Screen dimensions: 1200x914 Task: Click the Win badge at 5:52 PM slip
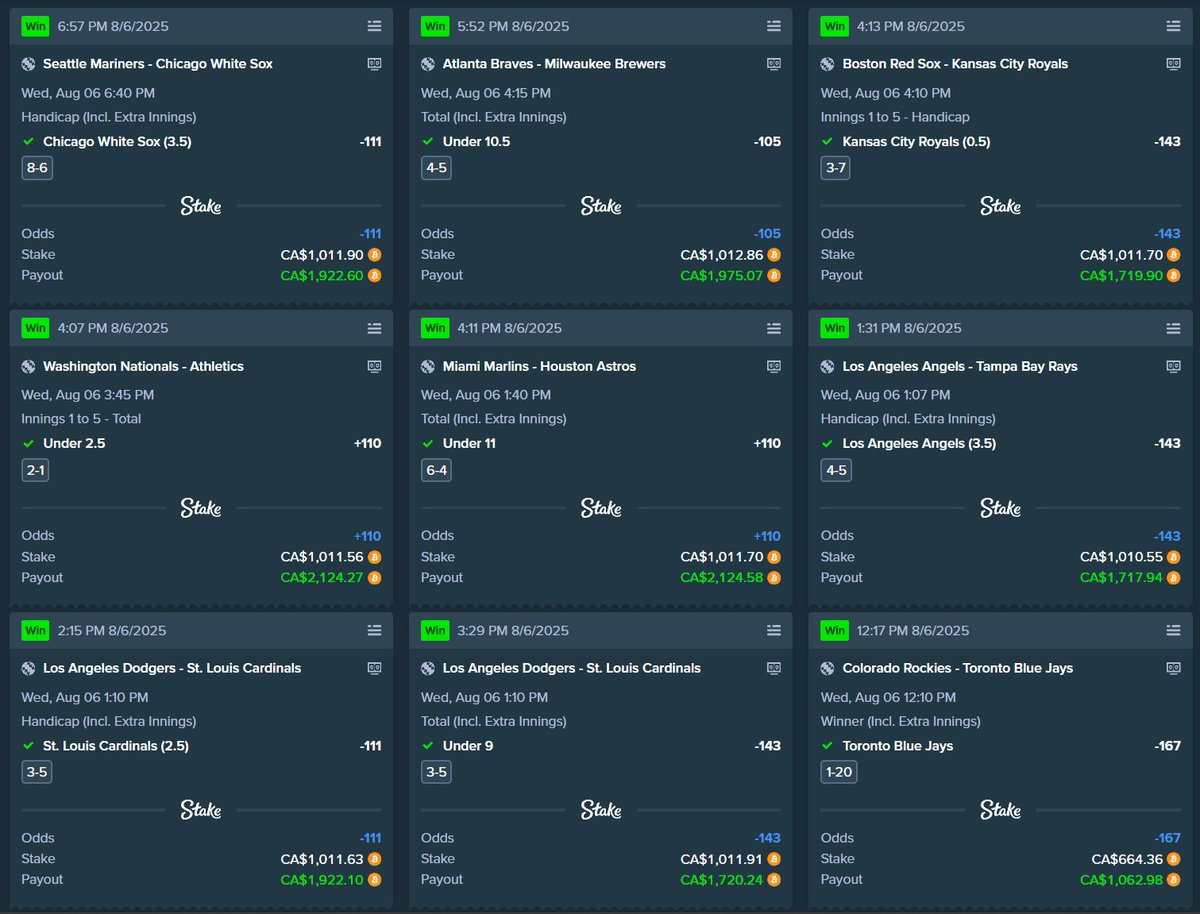436,26
